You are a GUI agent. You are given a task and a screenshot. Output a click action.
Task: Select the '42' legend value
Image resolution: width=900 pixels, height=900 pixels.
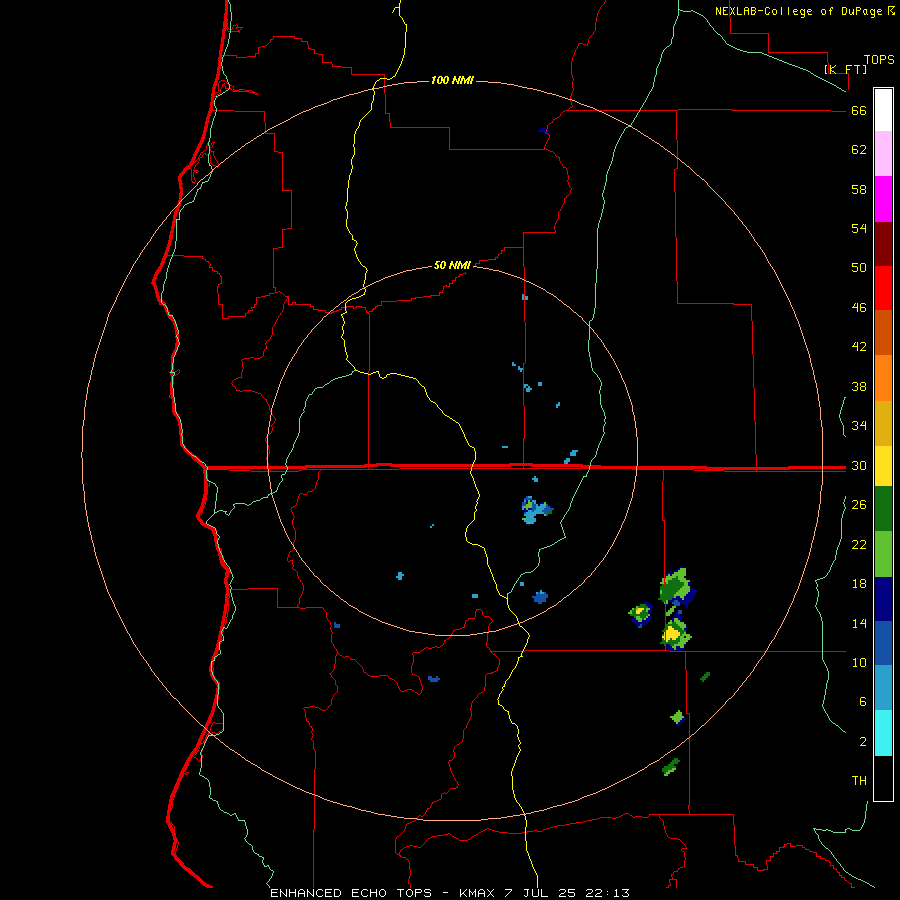coord(859,347)
